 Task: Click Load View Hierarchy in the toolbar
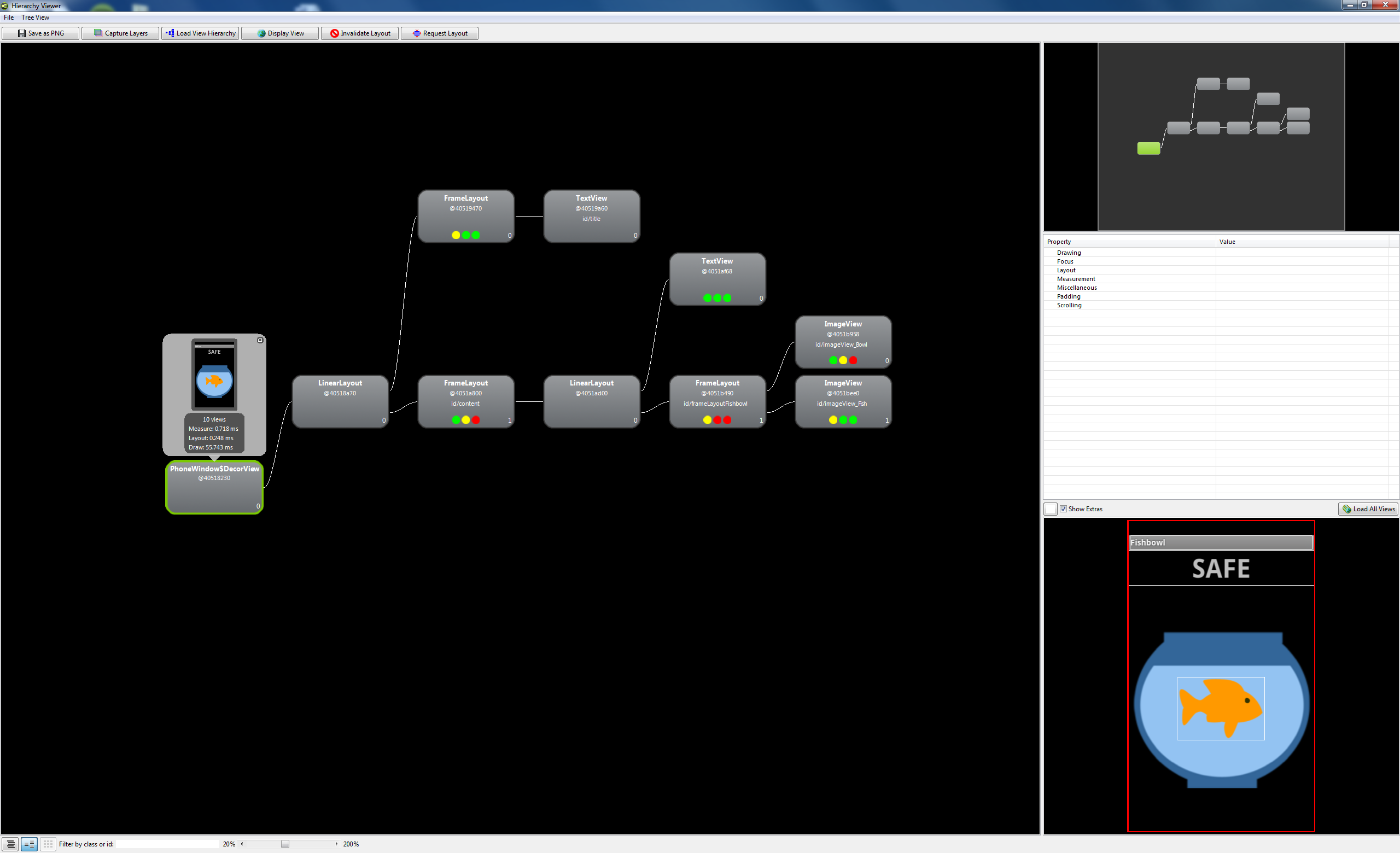[200, 33]
